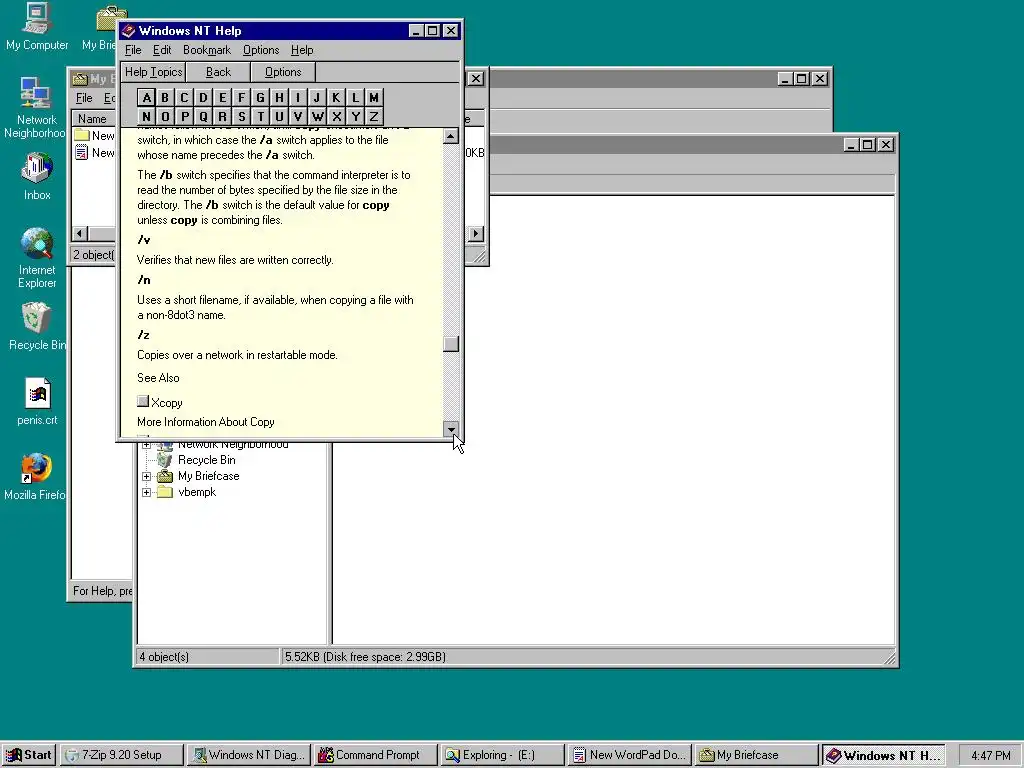This screenshot has height=768, width=1024.
Task: Expand the My Briefcase tree node
Action: [146, 476]
